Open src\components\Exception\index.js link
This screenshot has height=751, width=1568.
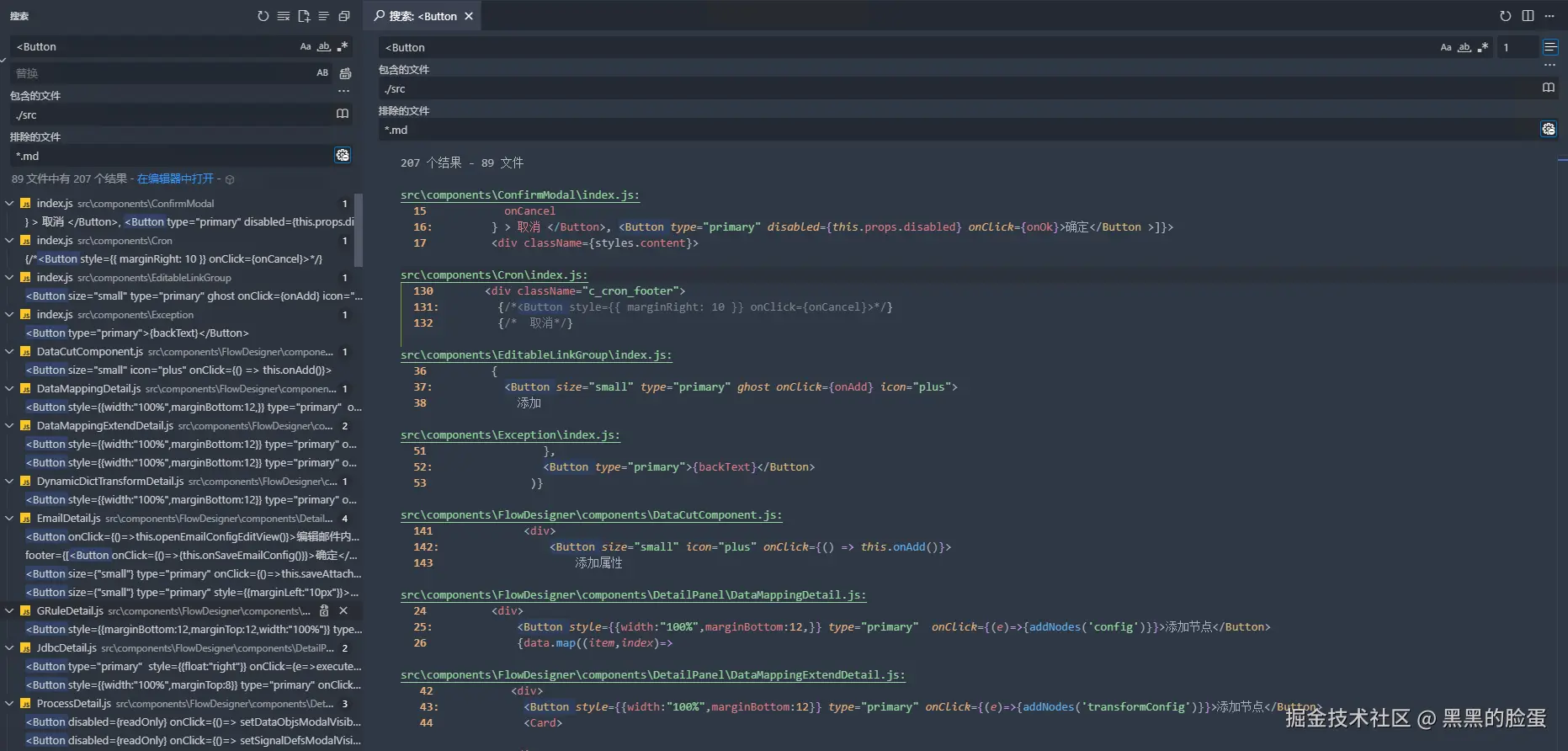pos(510,435)
